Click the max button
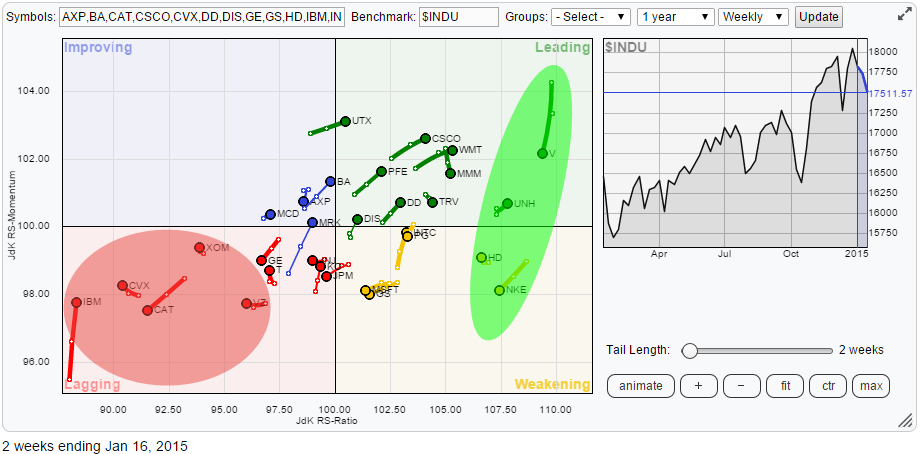 871,386
